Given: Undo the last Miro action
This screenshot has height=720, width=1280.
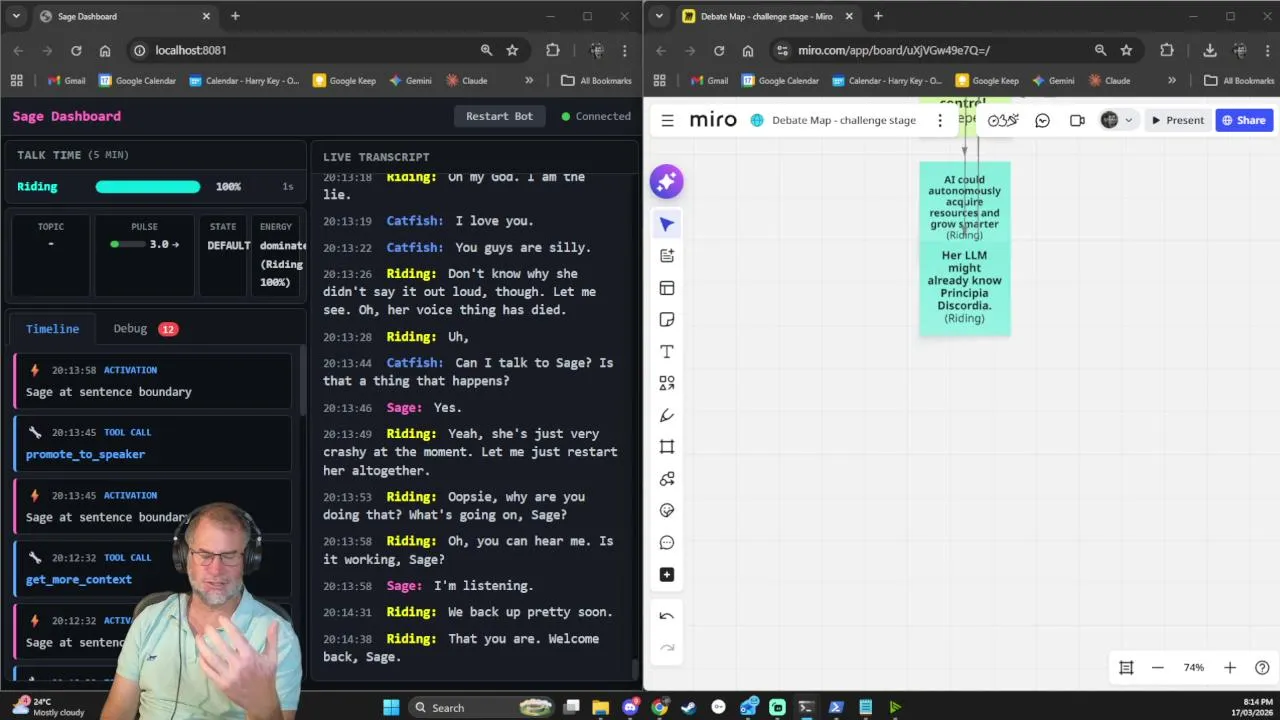Looking at the screenshot, I should click(x=667, y=616).
